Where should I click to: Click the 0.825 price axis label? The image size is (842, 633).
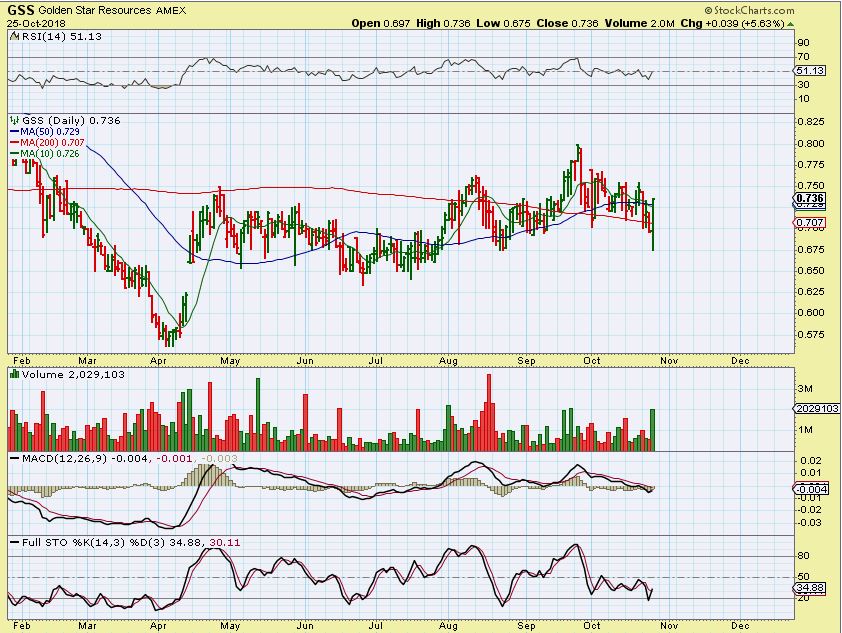(810, 122)
